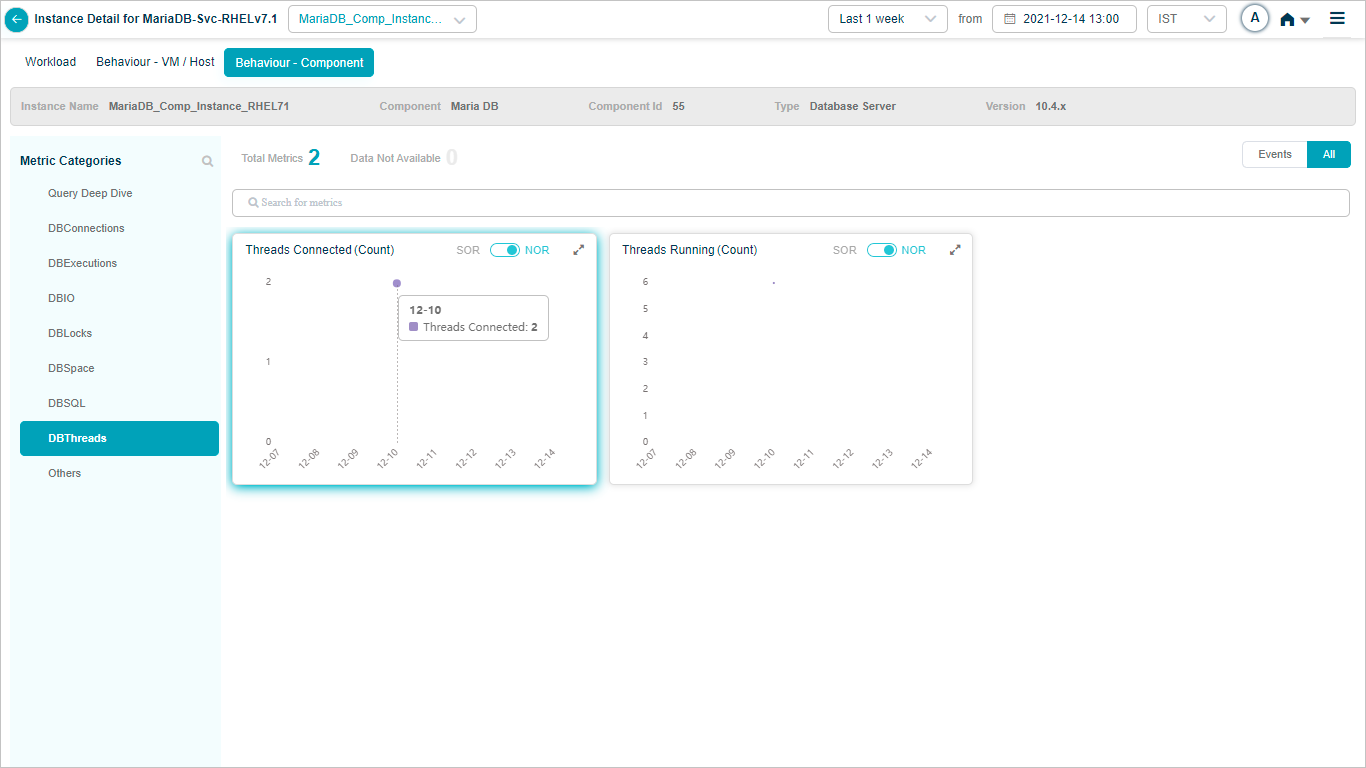Click the 12-07 axis label on Threads Running
This screenshot has width=1366, height=768.
click(647, 459)
